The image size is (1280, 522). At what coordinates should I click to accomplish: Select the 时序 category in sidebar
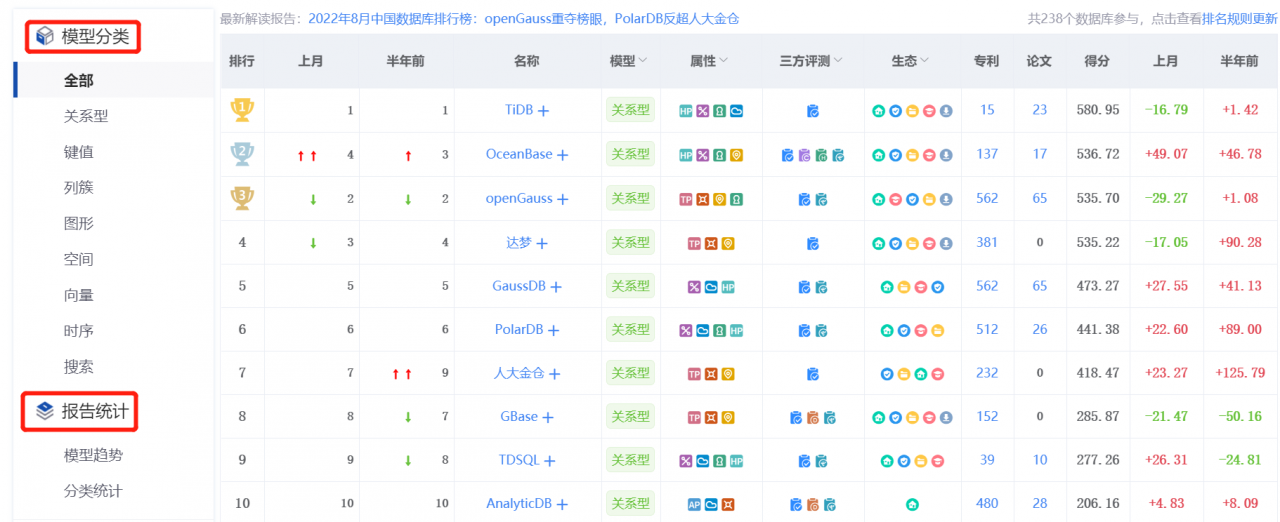click(x=79, y=330)
